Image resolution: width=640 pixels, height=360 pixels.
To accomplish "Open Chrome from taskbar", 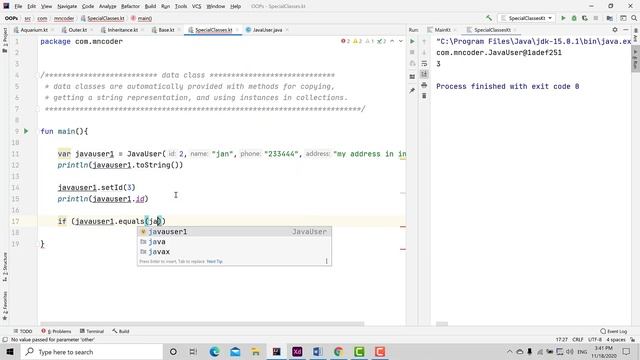I will [338, 352].
